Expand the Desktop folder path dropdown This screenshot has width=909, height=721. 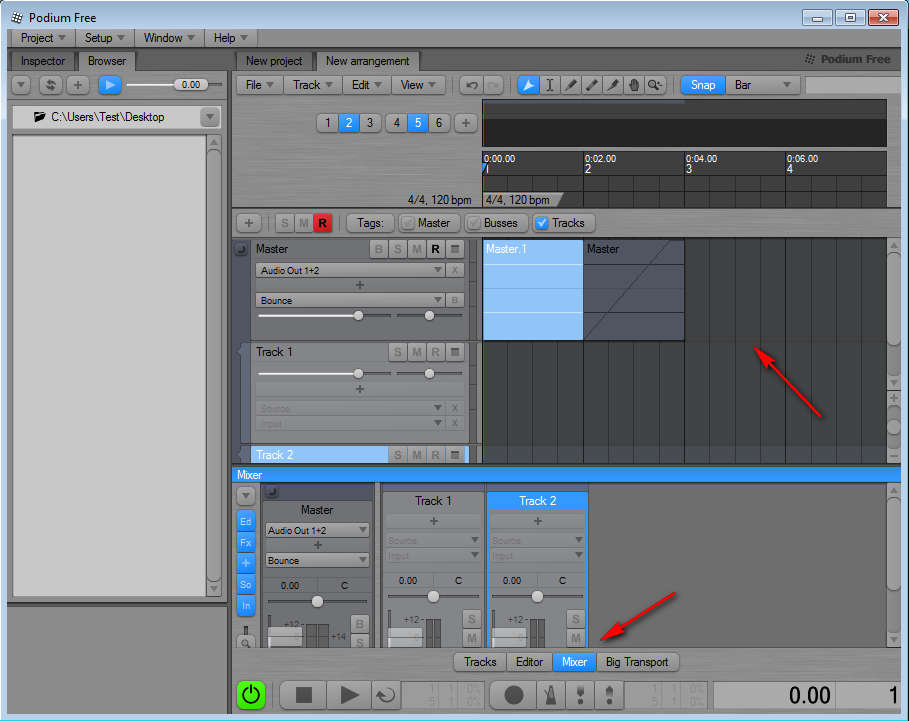(209, 117)
